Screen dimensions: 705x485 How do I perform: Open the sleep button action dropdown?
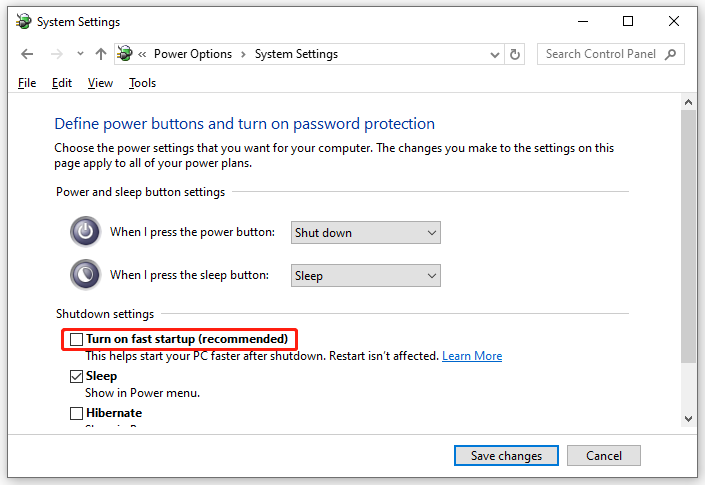click(x=365, y=275)
